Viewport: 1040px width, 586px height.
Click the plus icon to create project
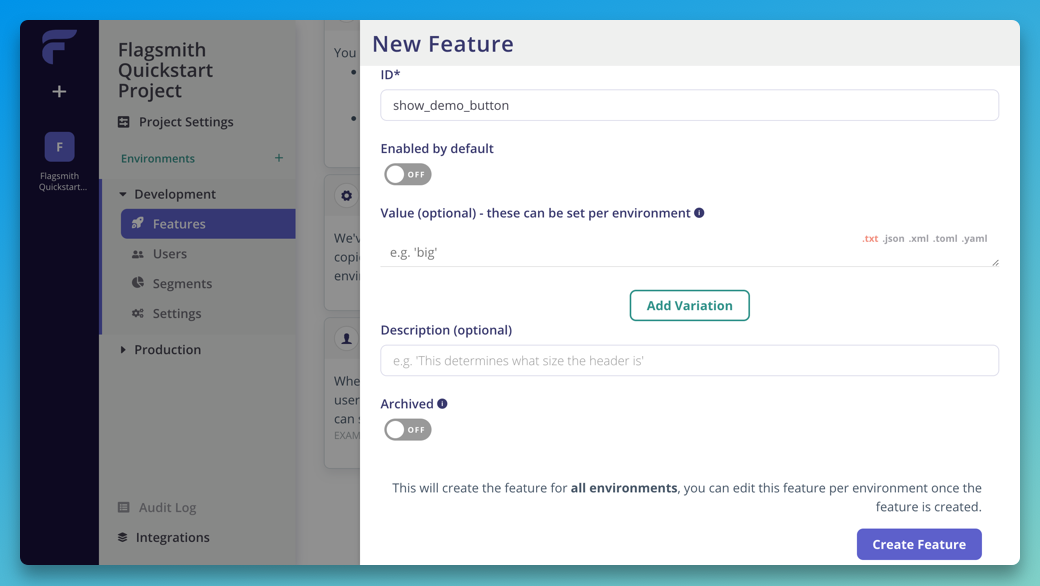pos(59,92)
